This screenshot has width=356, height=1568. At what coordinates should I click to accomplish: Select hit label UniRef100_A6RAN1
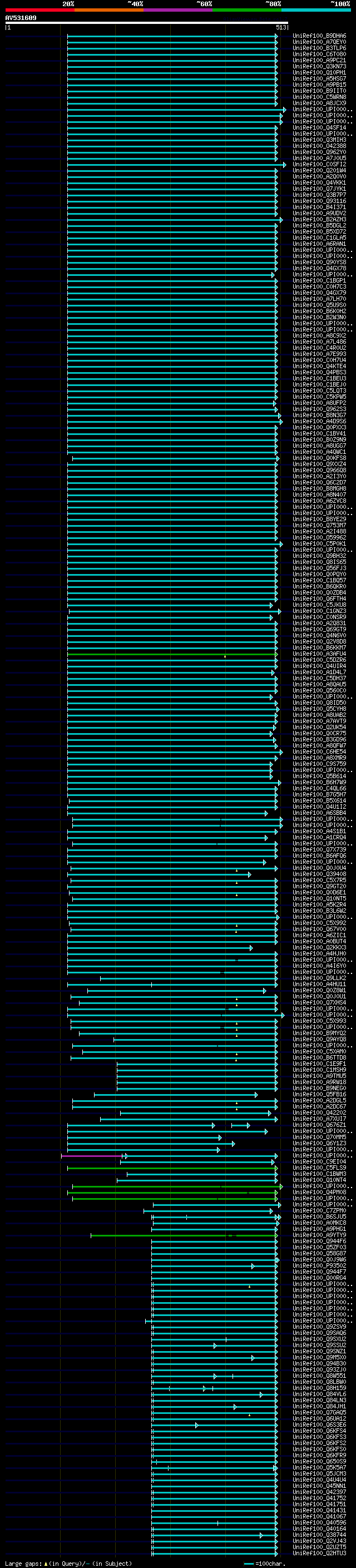(319, 244)
